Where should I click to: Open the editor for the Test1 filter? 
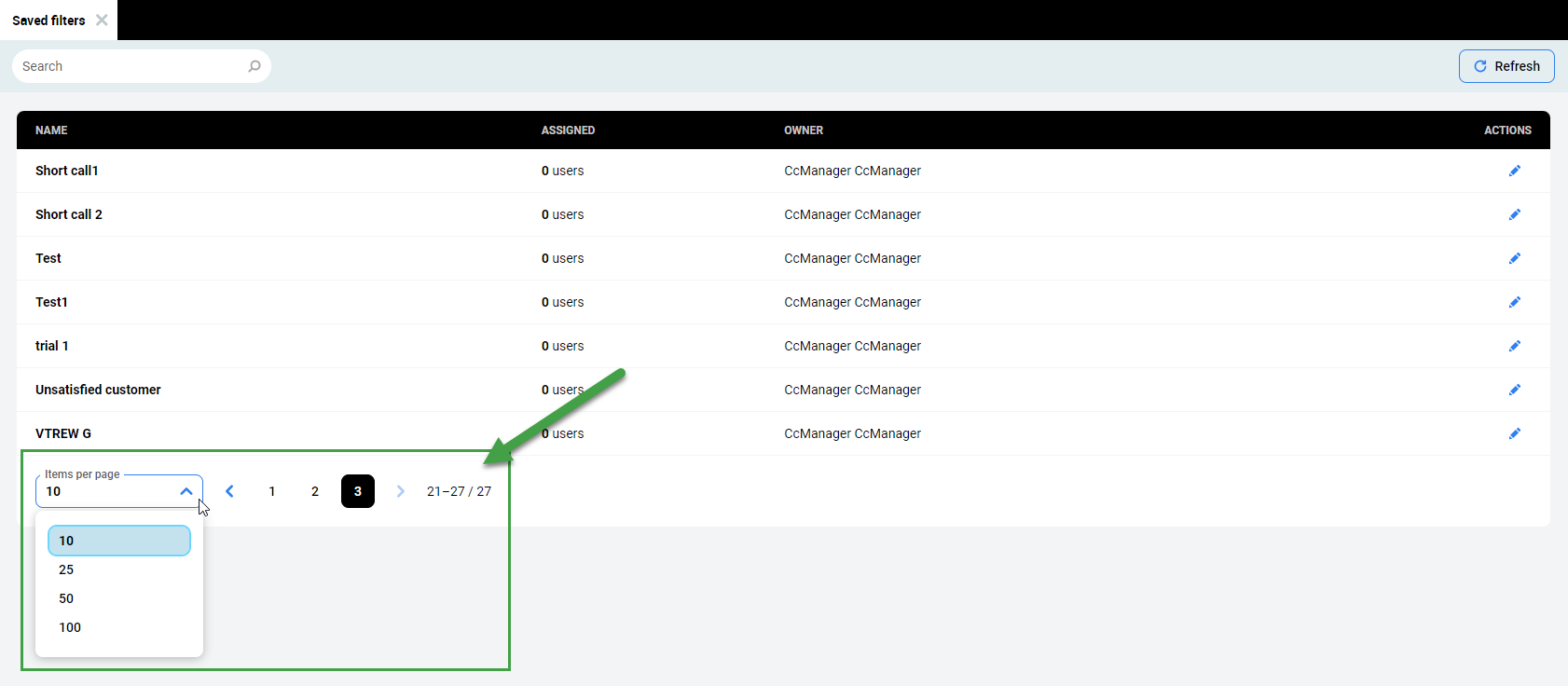pos(1514,302)
